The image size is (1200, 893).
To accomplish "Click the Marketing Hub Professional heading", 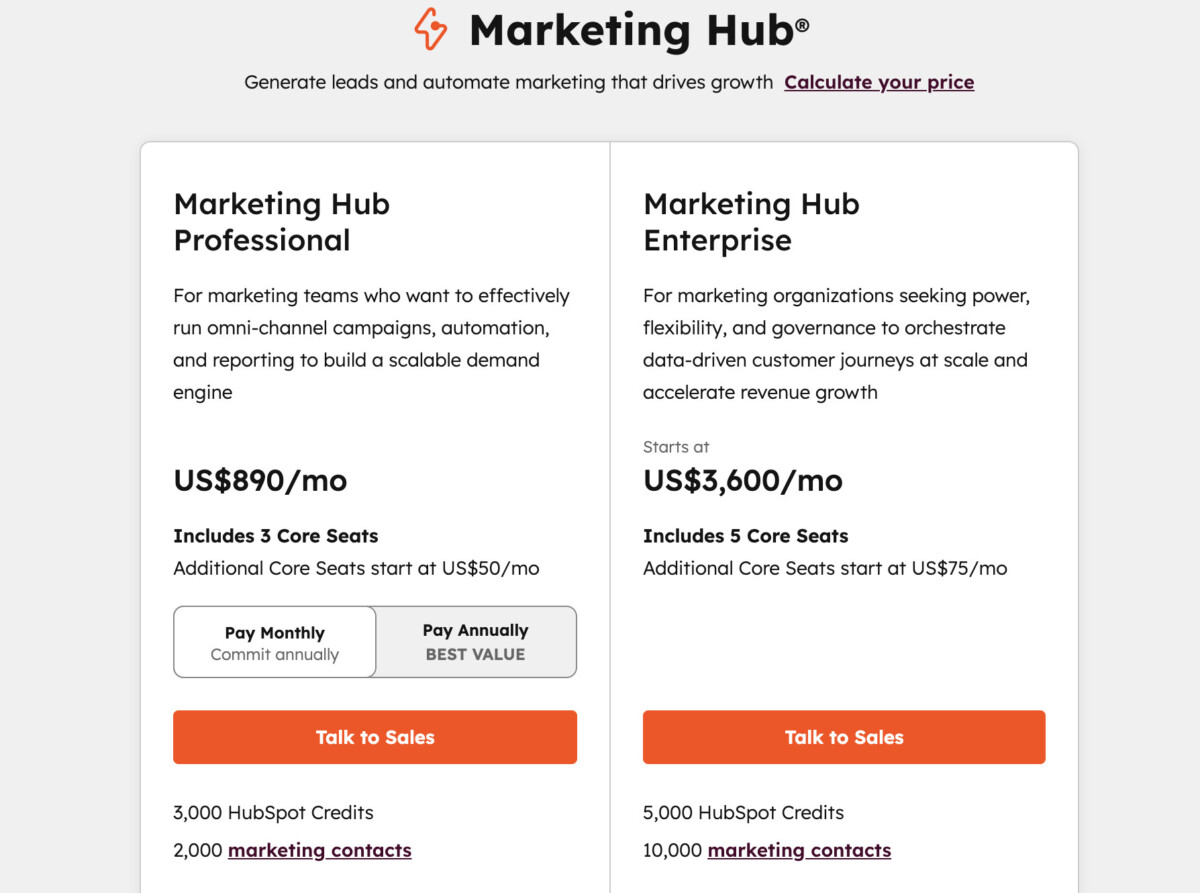I will point(282,222).
